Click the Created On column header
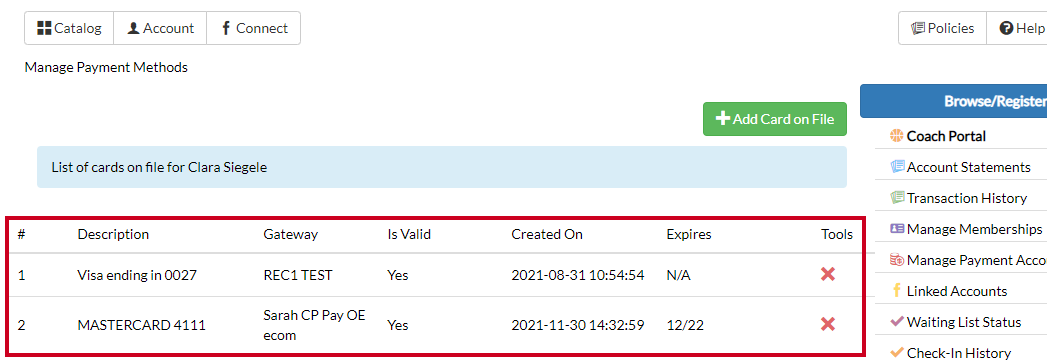The width and height of the screenshot is (1047, 364). [x=547, y=234]
